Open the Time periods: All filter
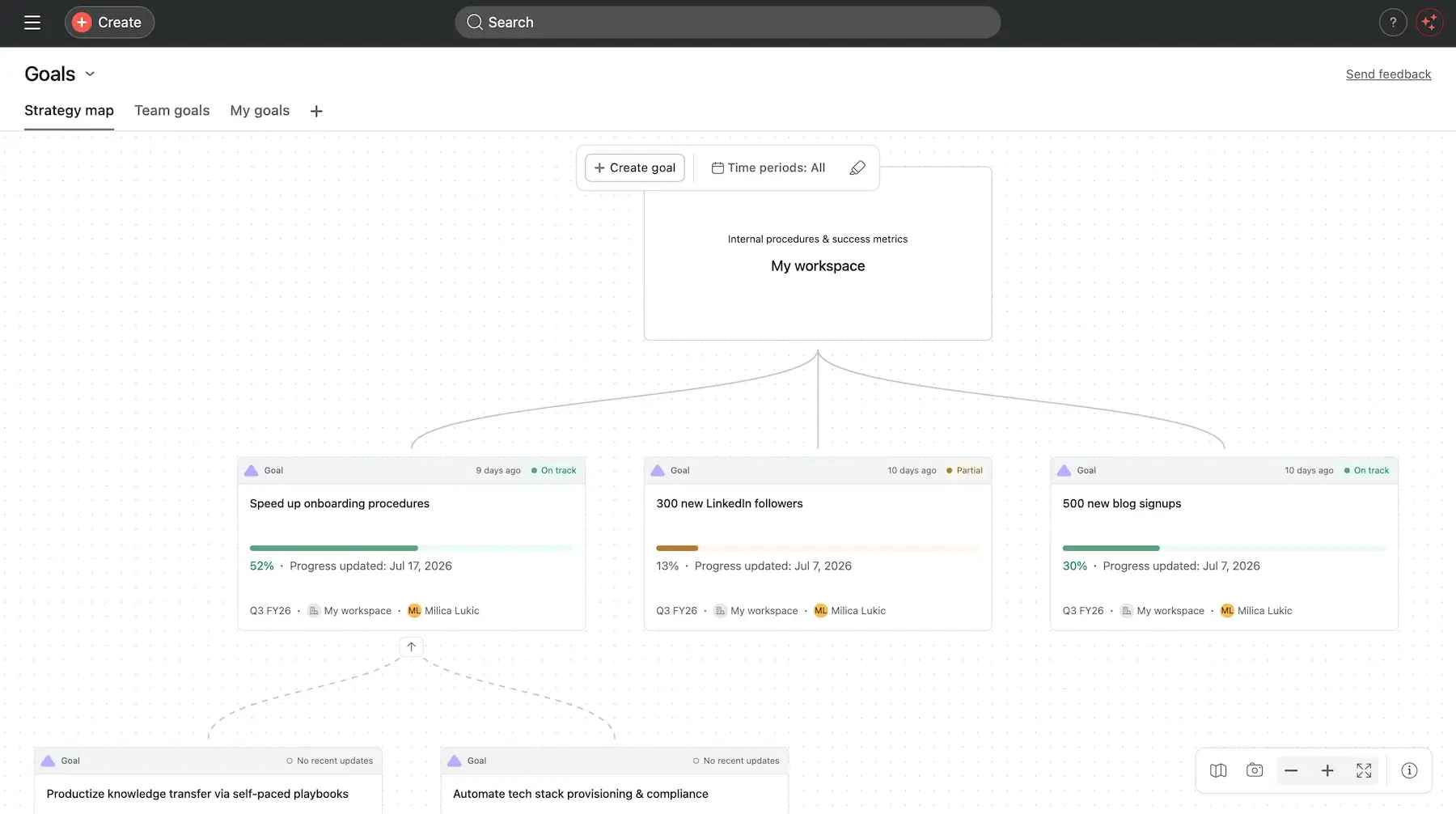Viewport: 1456px width, 814px height. click(768, 167)
